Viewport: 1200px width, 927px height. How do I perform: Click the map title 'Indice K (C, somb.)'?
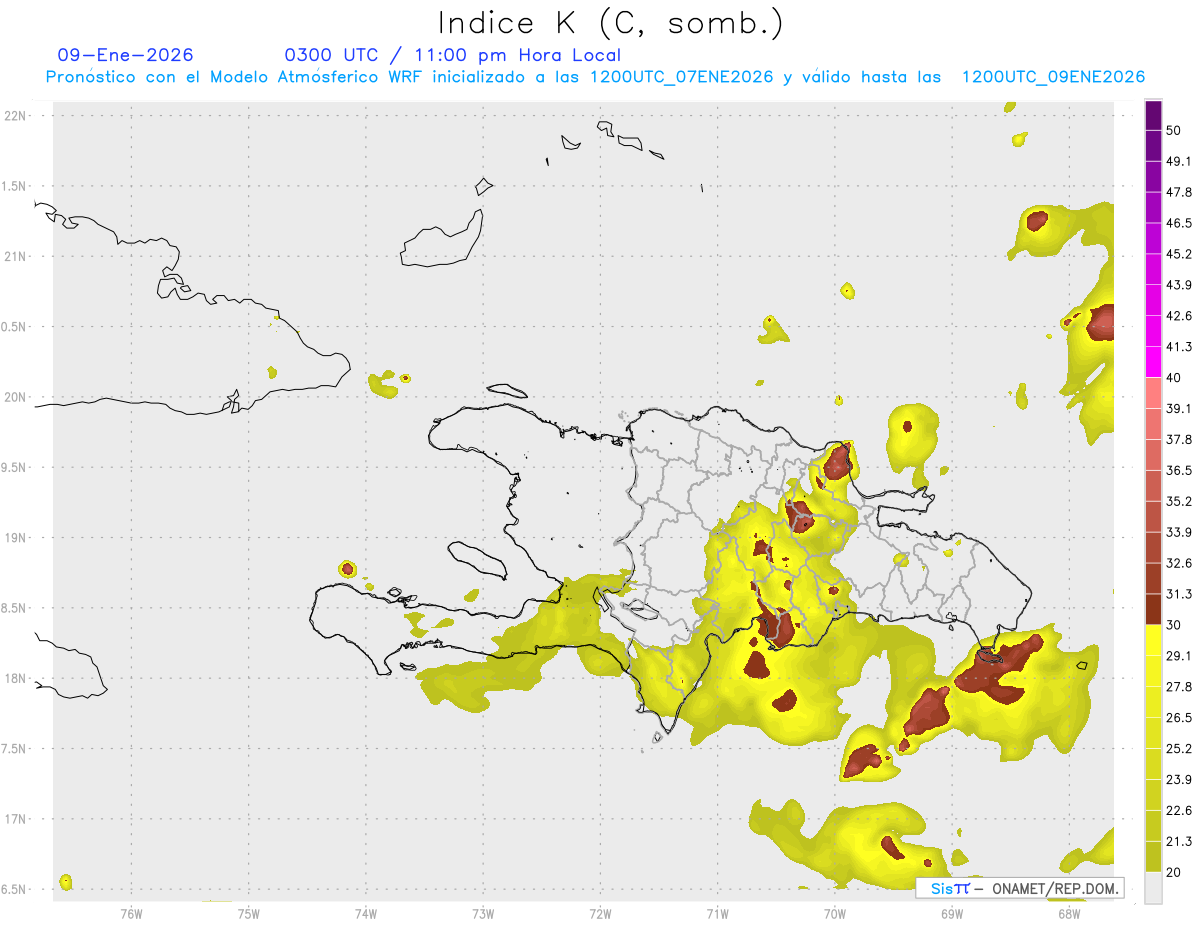point(611,23)
